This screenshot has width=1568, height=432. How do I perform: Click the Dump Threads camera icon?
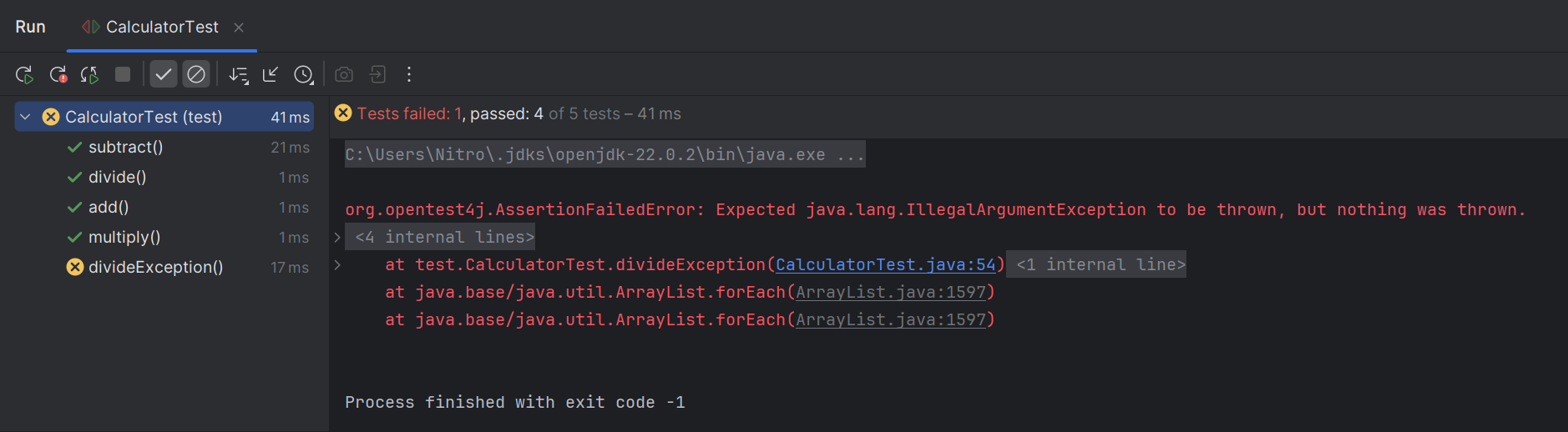(343, 75)
